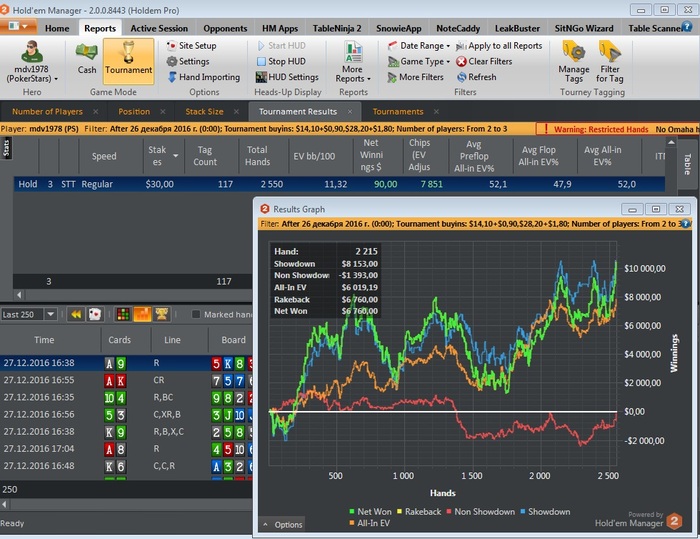Sort hands by Time column header

44,340
